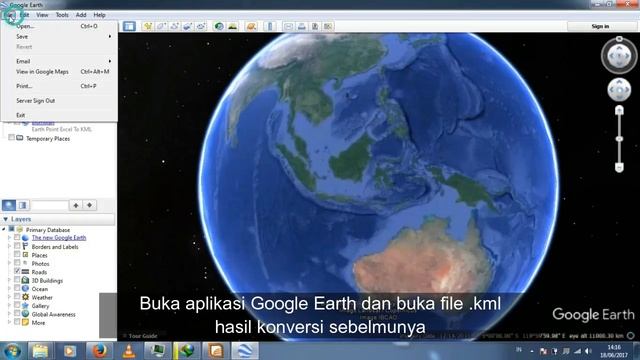Click the zoom in button atop the zoom slider
Screen dimensions: 640x360
click(619, 110)
